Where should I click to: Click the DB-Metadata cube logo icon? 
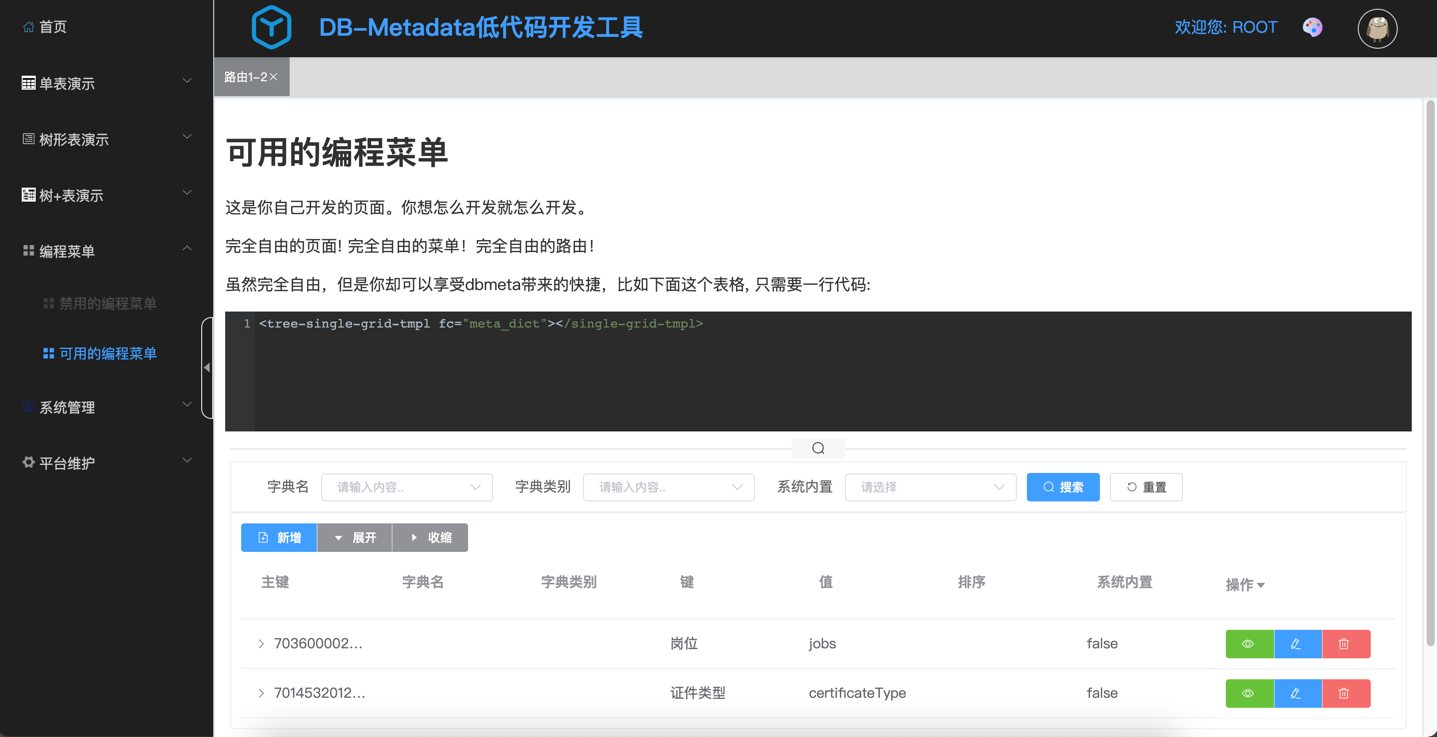click(x=271, y=27)
